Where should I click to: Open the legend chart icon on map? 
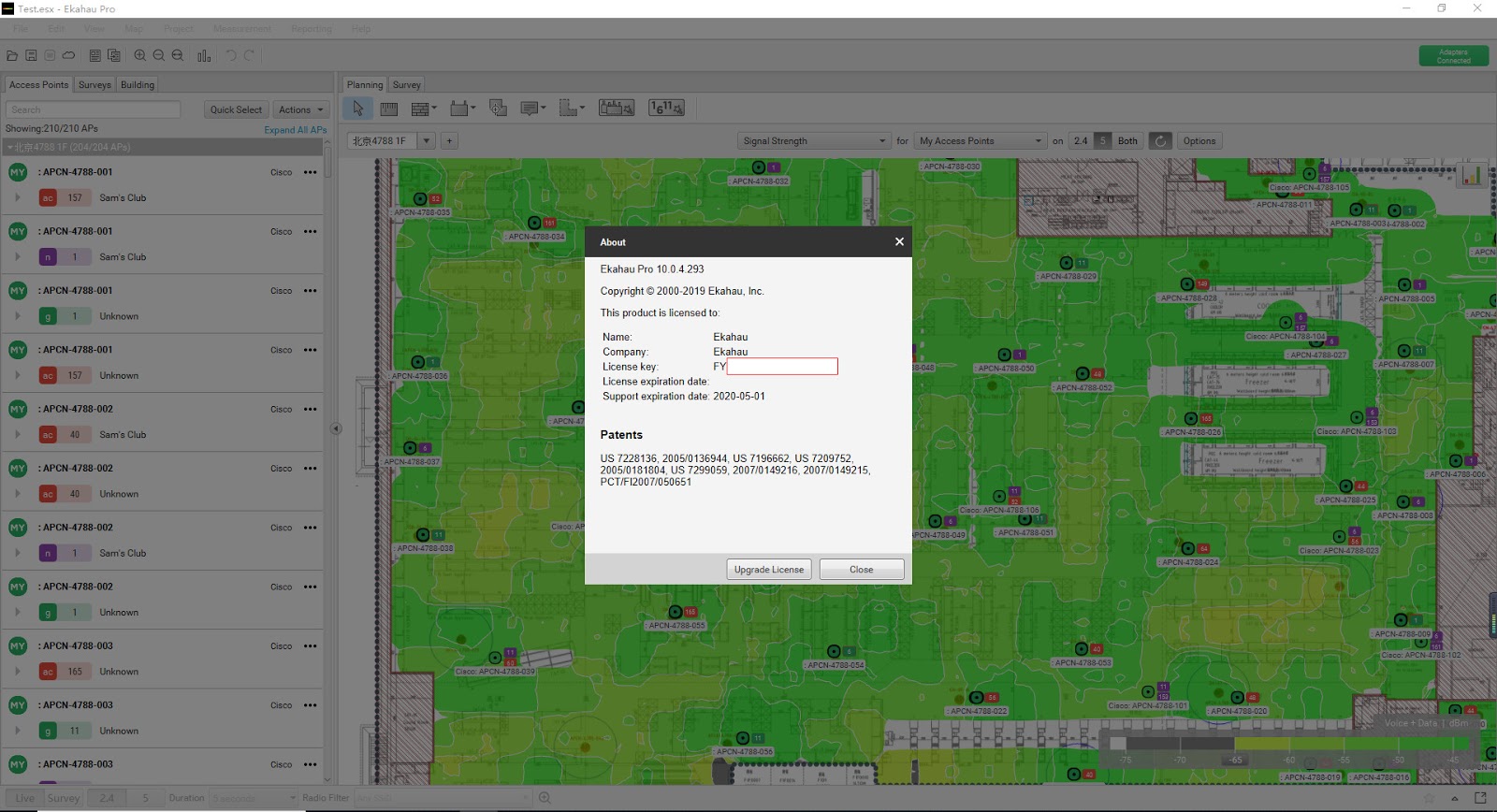[x=1471, y=175]
